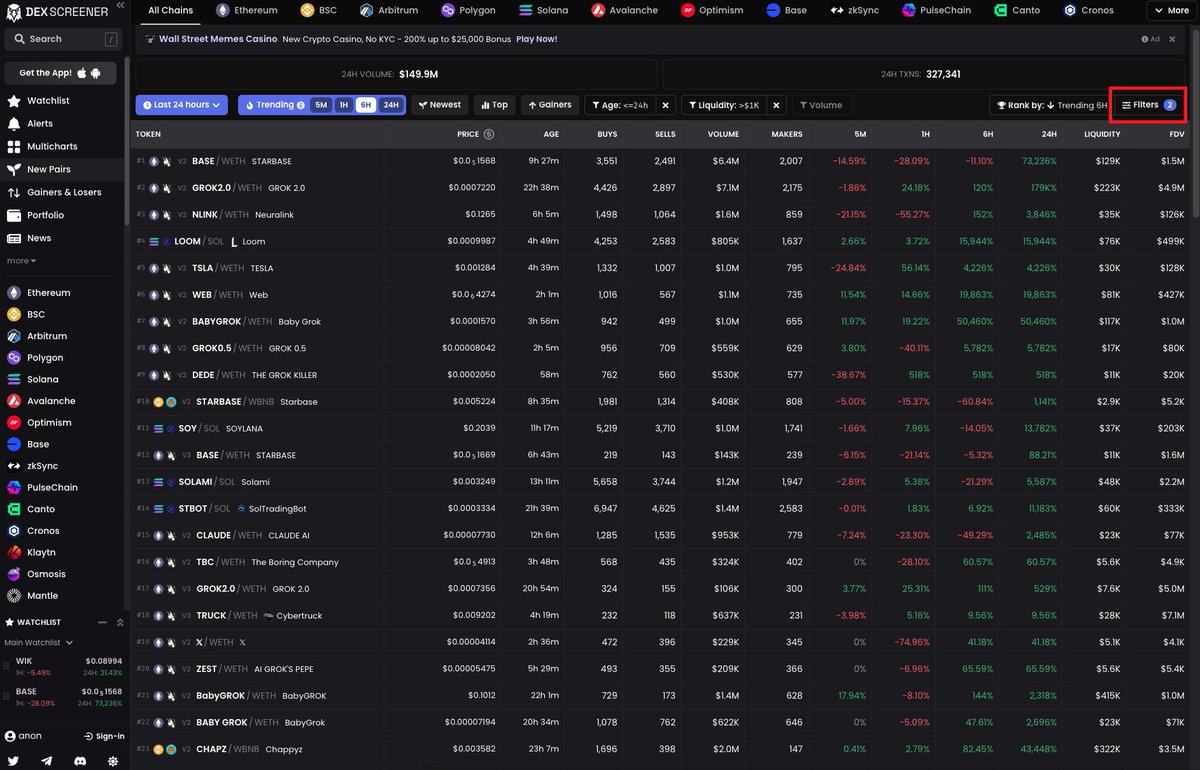The height and width of the screenshot is (770, 1200).
Task: Open the Rank by Trending 6H dropdown
Action: click(1050, 105)
